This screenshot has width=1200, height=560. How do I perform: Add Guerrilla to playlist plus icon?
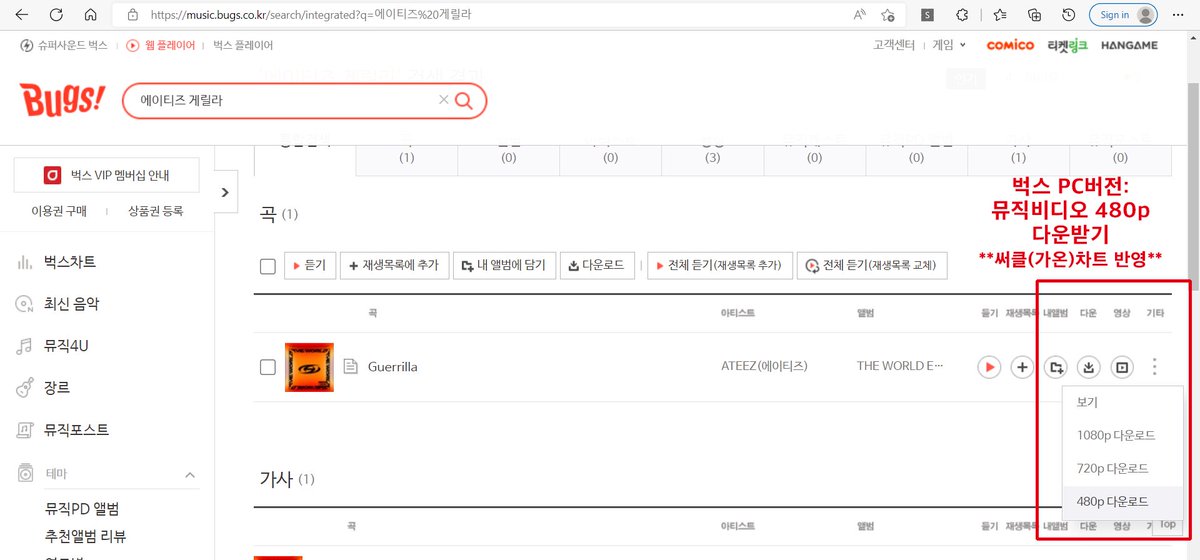(x=1022, y=367)
